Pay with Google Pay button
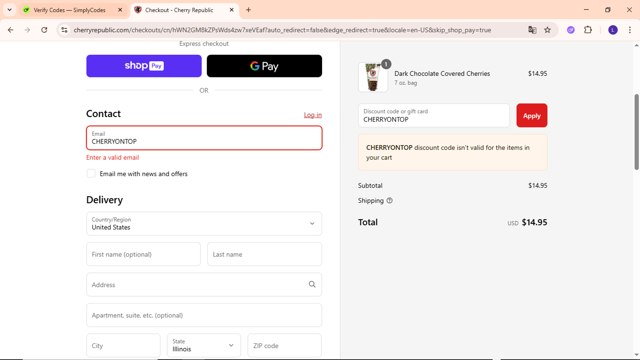640x360 pixels. click(x=264, y=66)
